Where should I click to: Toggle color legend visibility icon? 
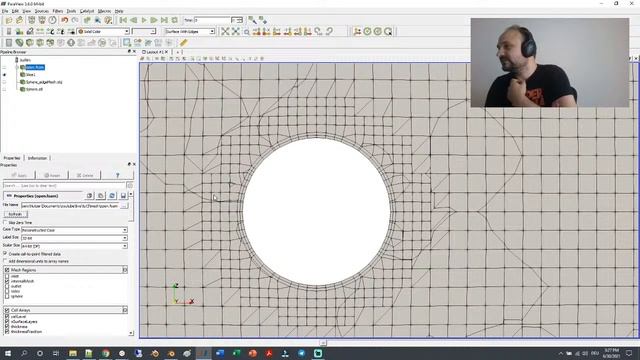[9, 31]
